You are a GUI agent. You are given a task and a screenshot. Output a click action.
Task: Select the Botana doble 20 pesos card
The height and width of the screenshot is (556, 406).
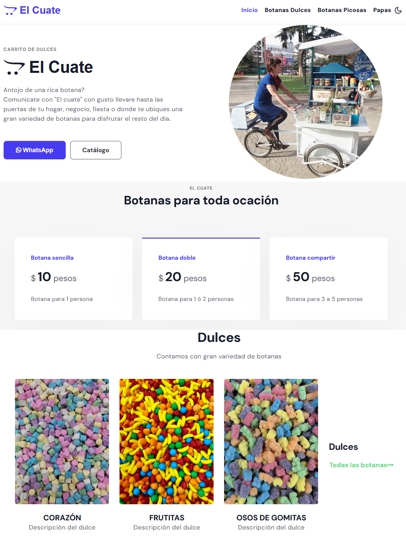[x=201, y=279]
